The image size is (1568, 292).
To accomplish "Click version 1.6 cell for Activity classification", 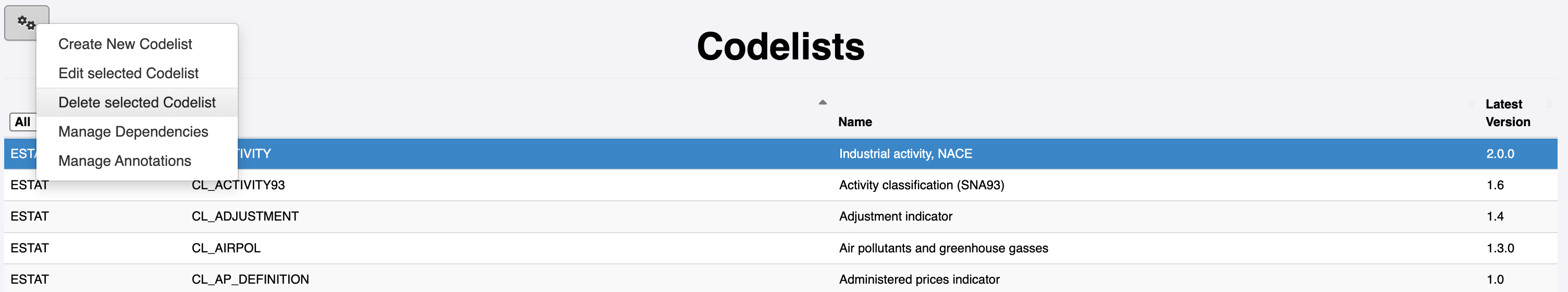I will pyautogui.click(x=1495, y=185).
